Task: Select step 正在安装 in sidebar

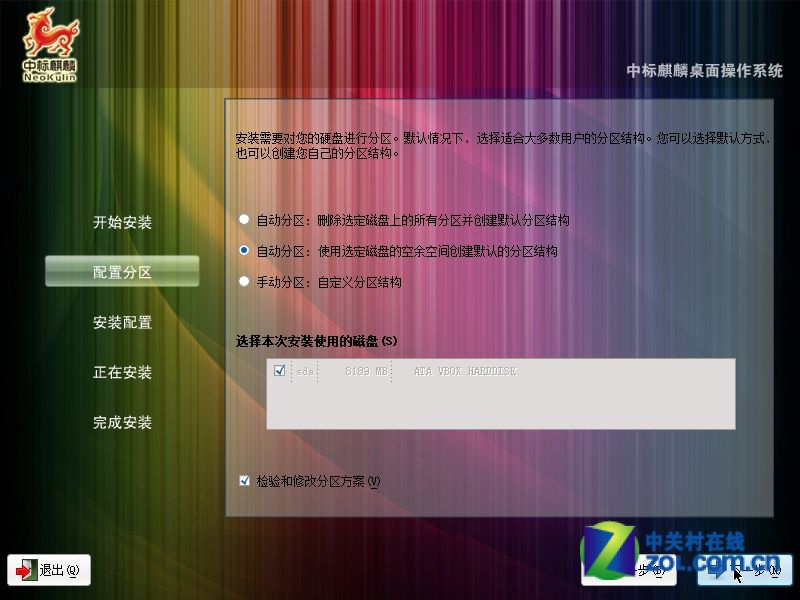Action: tap(122, 372)
